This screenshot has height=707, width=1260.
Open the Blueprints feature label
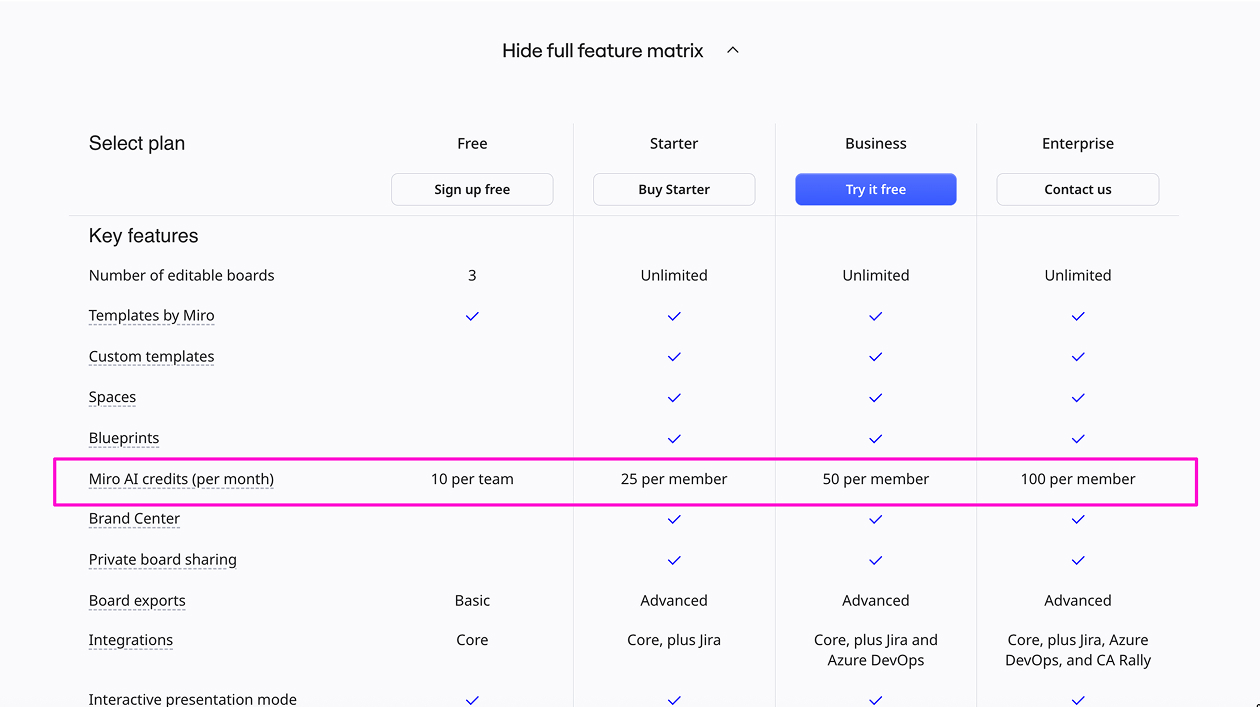124,438
